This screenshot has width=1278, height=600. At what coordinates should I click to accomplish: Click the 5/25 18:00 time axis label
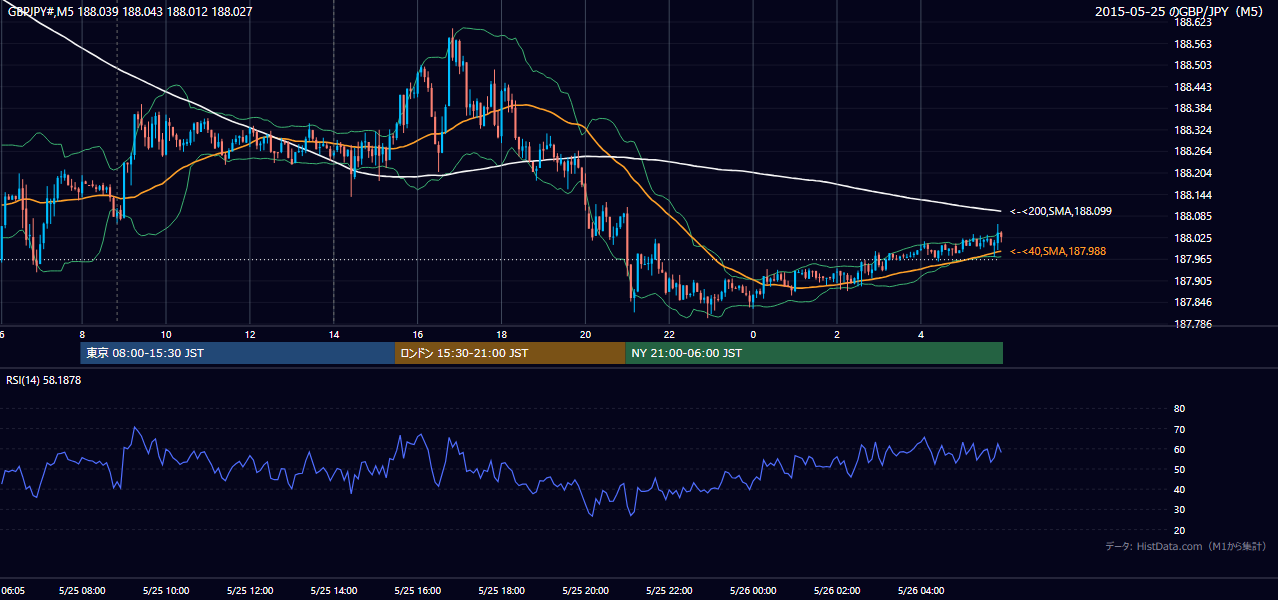click(502, 591)
